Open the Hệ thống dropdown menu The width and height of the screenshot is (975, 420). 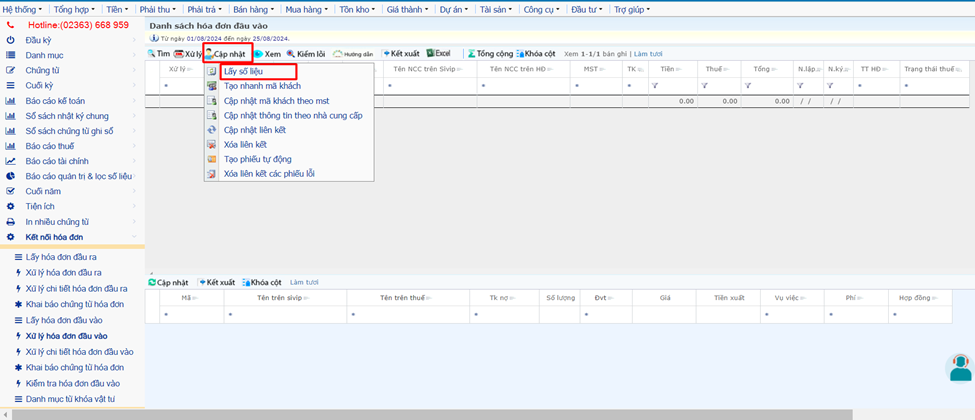click(x=22, y=8)
